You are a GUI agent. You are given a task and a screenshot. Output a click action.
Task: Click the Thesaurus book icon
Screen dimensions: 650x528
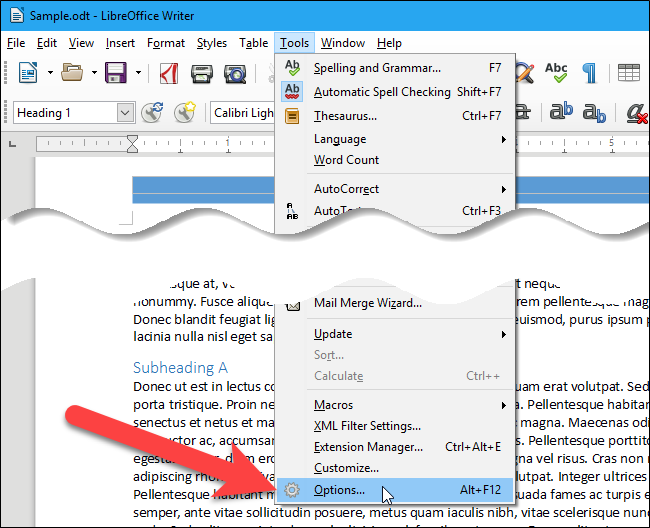[292, 116]
